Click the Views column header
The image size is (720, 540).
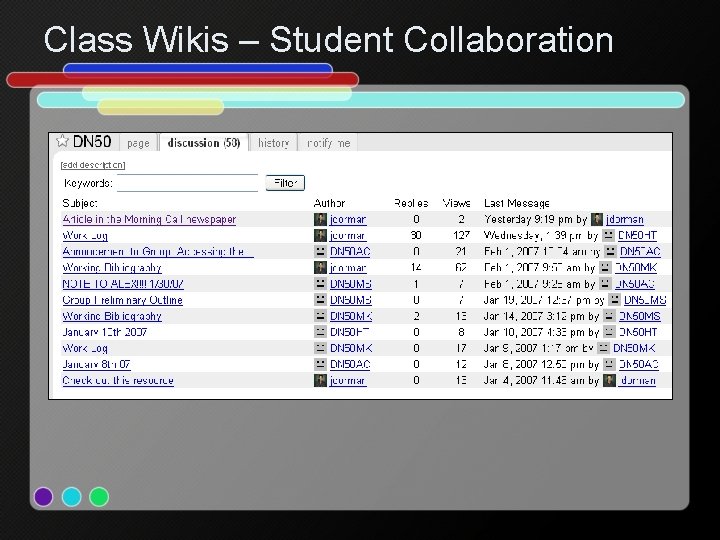(456, 203)
